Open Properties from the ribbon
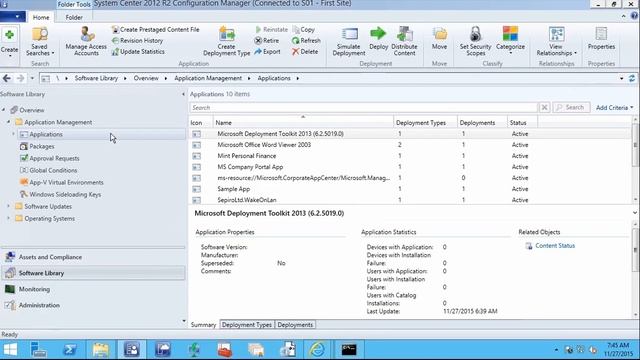640x360 pixels. pyautogui.click(x=601, y=39)
